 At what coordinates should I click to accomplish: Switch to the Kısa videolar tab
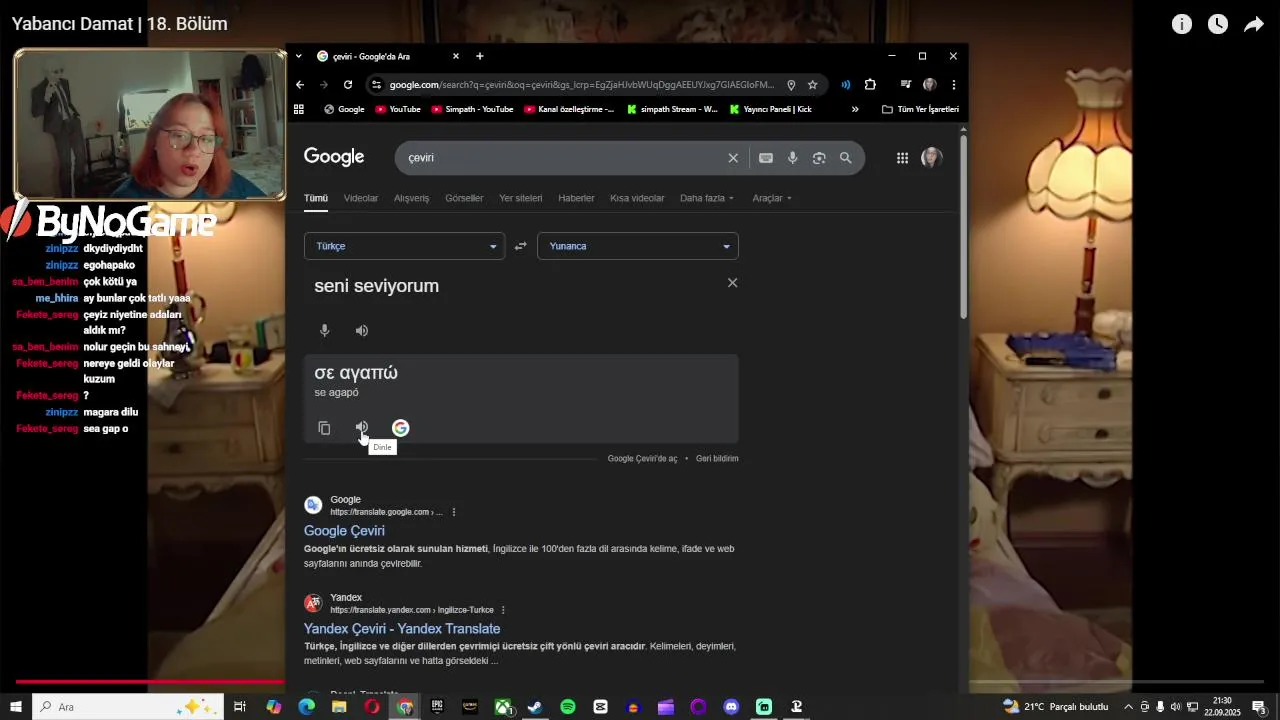637,198
